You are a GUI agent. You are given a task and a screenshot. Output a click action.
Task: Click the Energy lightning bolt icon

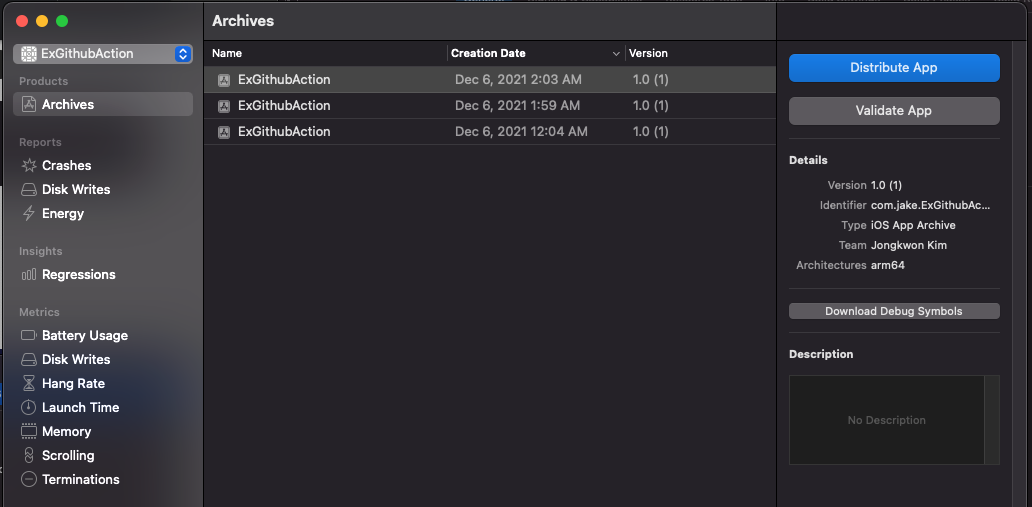(28, 213)
